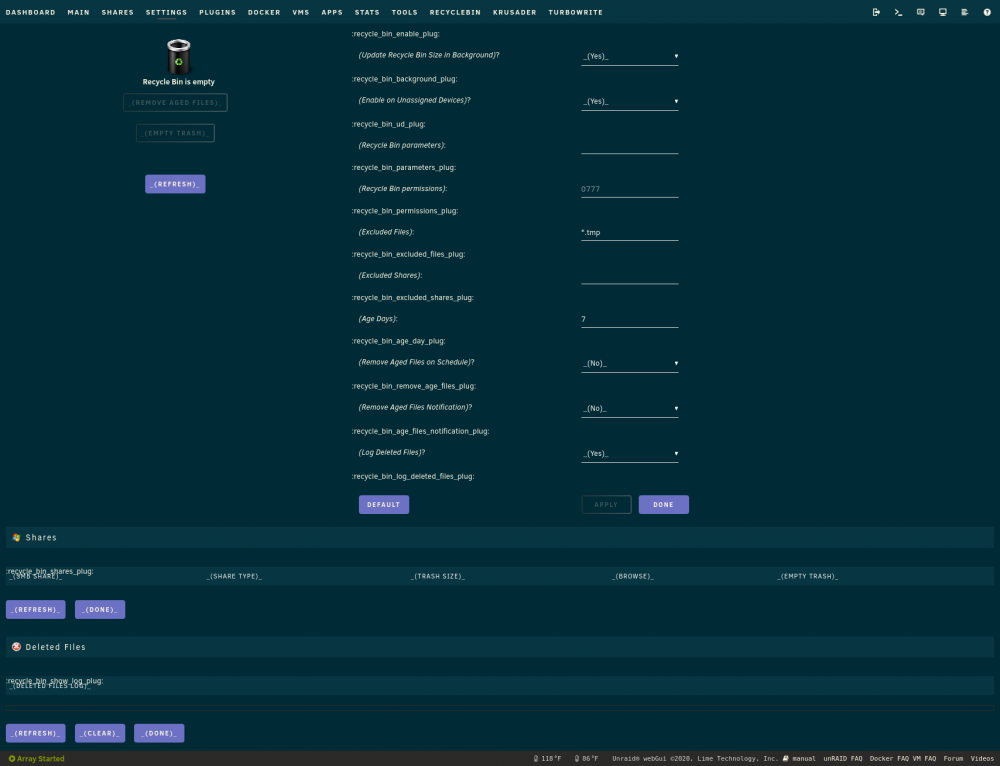
Task: Click the monitor info icon in top bar
Action: [943, 12]
